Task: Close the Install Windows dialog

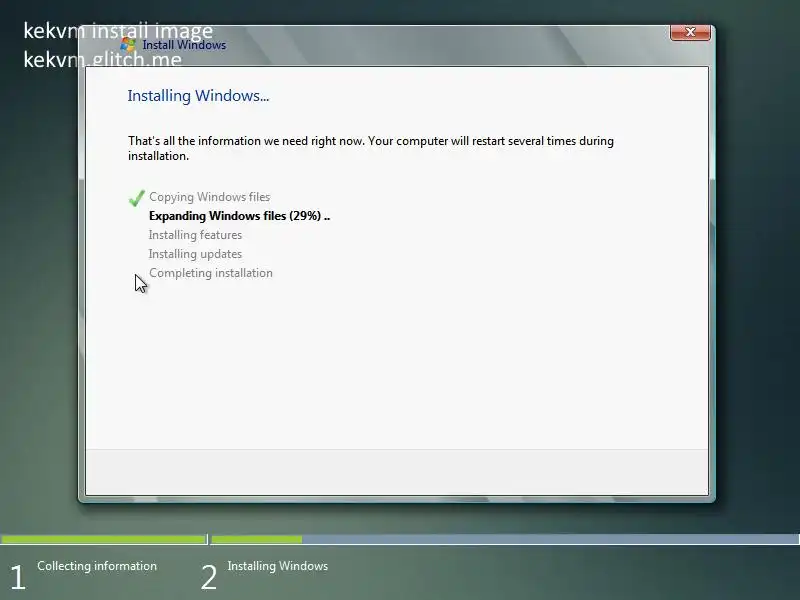Action: [690, 32]
